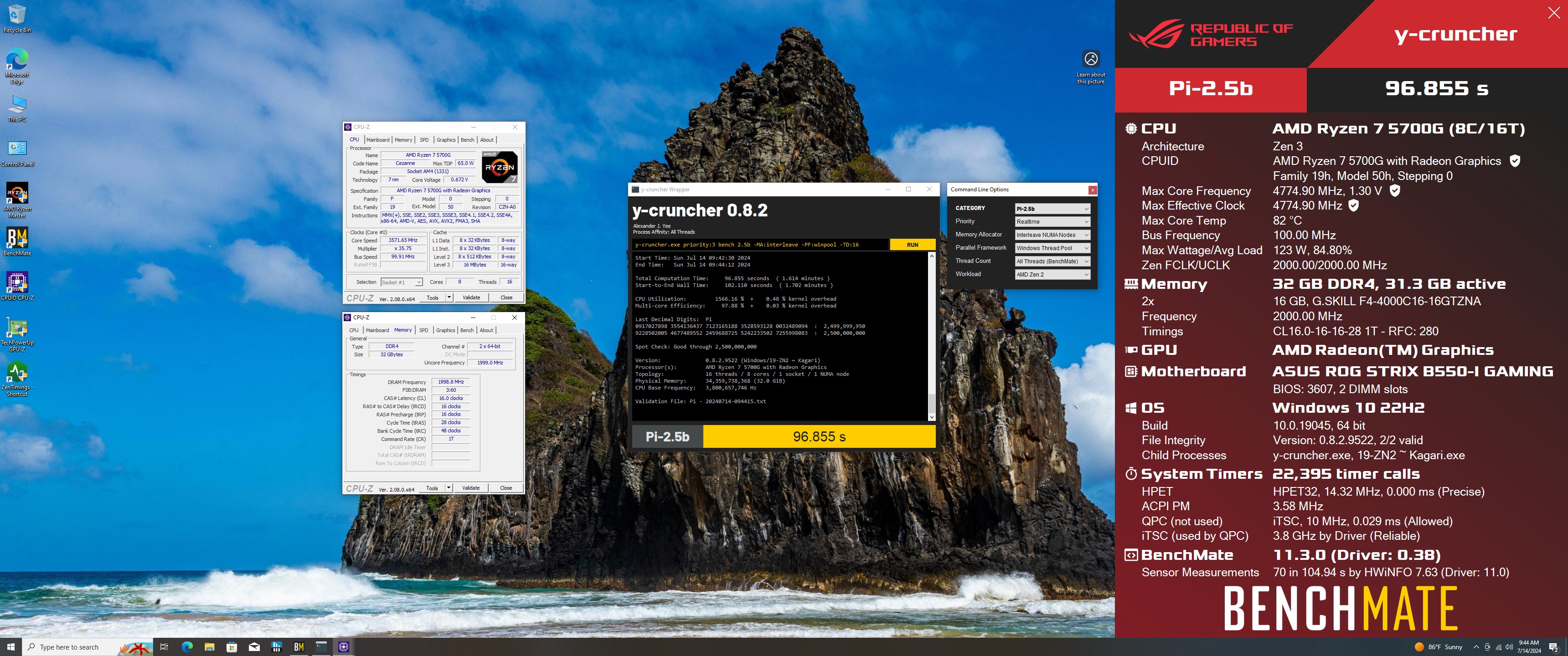
Task: Launch Microsoft Edge from the desktop
Action: (17, 66)
